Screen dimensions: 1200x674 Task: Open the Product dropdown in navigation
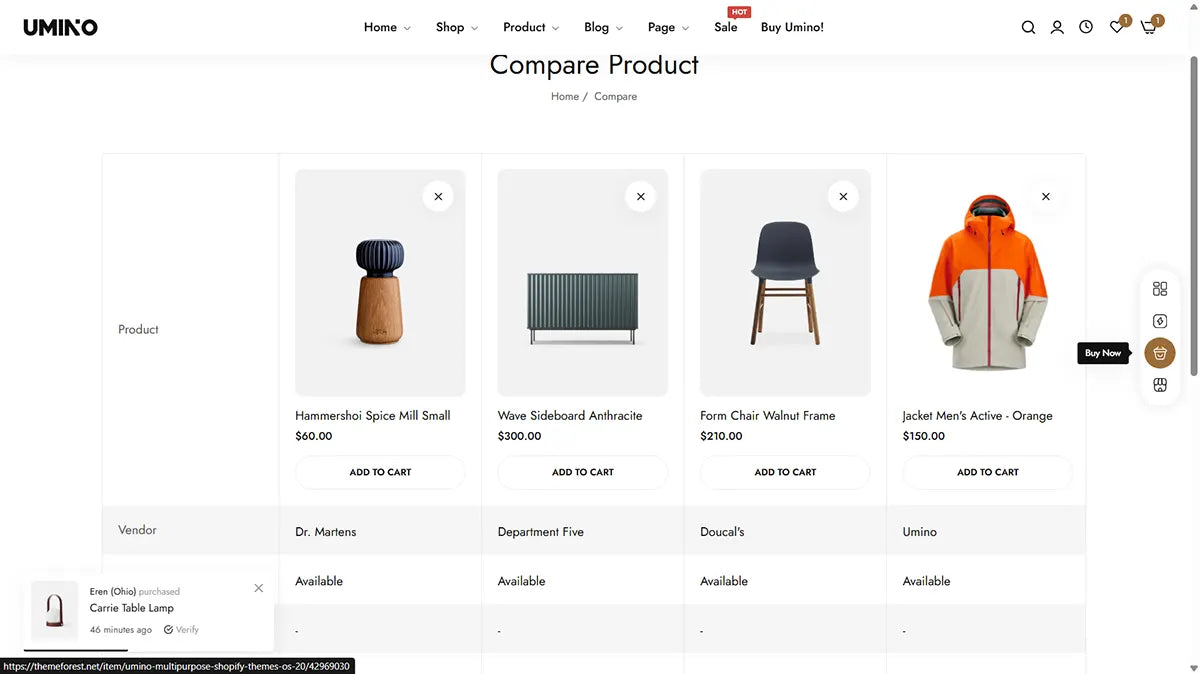pyautogui.click(x=525, y=27)
